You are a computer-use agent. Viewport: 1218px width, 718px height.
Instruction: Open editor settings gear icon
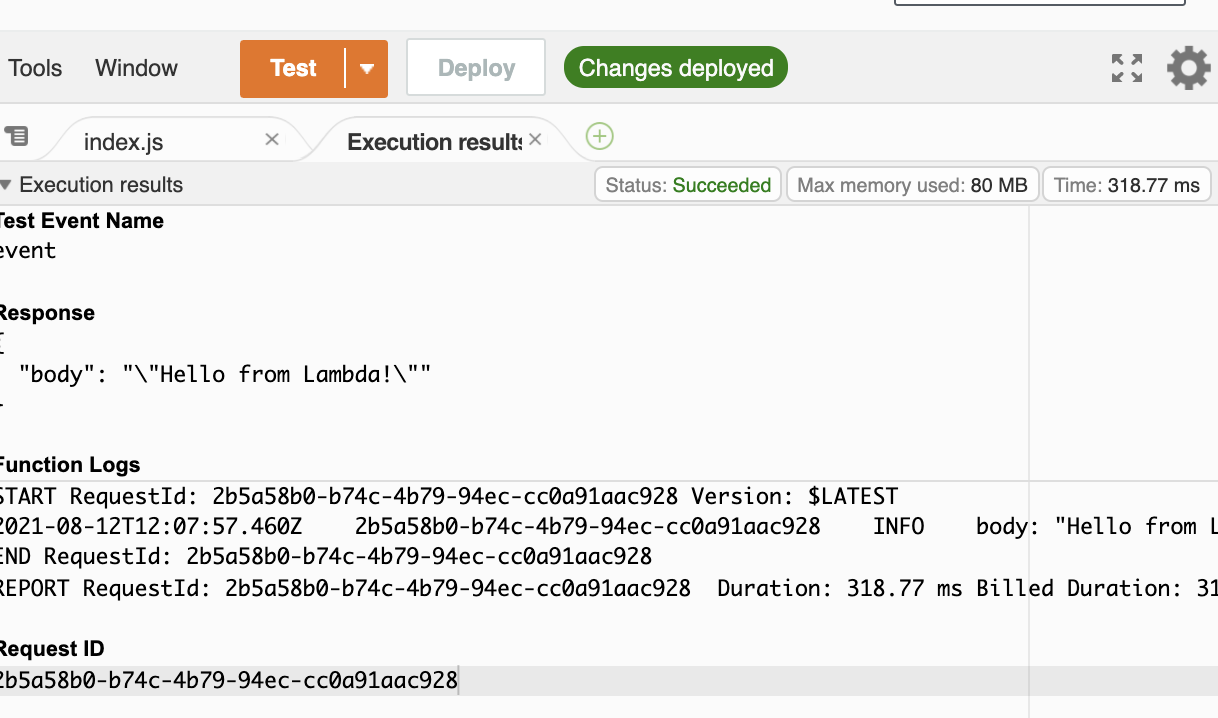[x=1188, y=68]
